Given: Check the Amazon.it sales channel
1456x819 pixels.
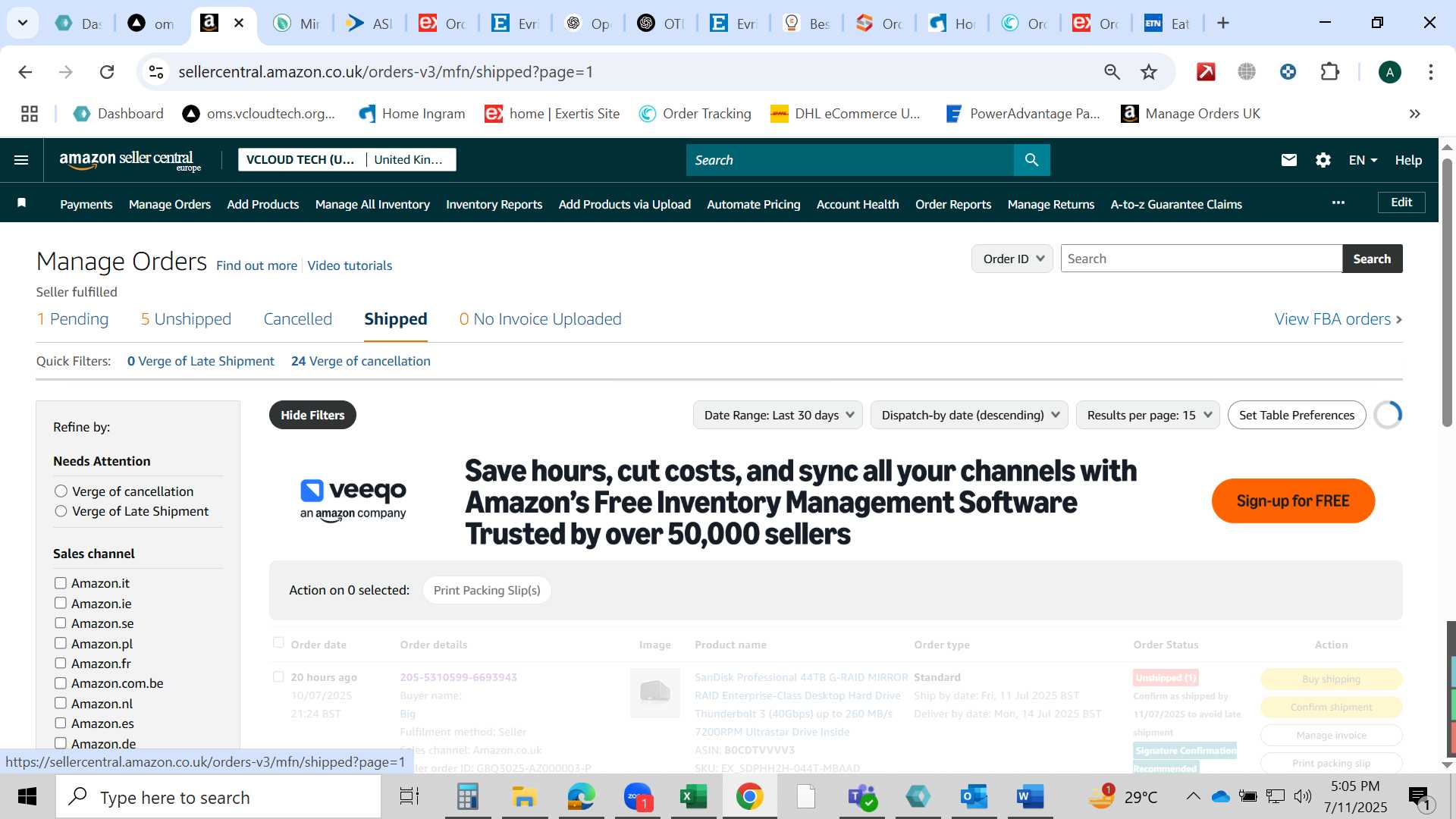Looking at the screenshot, I should 60,583.
